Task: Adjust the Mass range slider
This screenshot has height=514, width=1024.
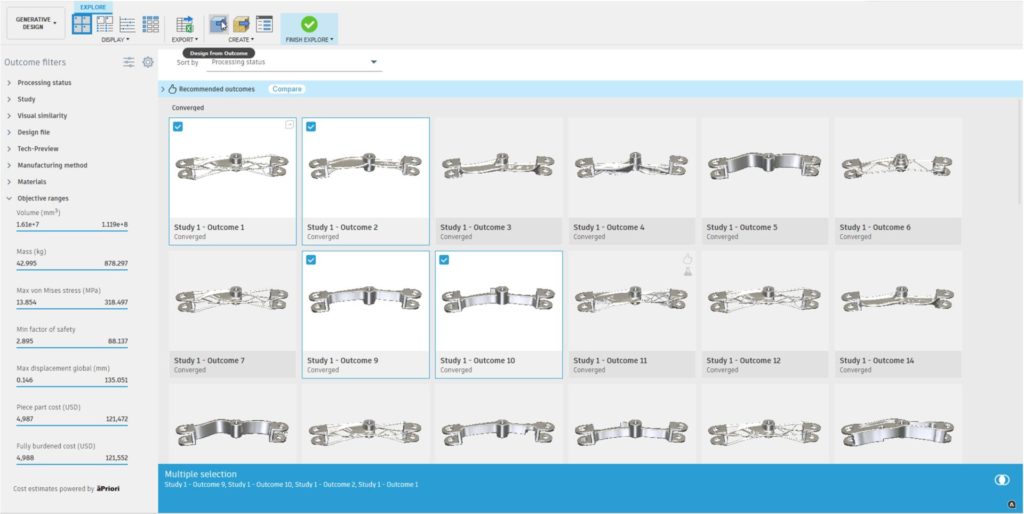Action: point(72,270)
